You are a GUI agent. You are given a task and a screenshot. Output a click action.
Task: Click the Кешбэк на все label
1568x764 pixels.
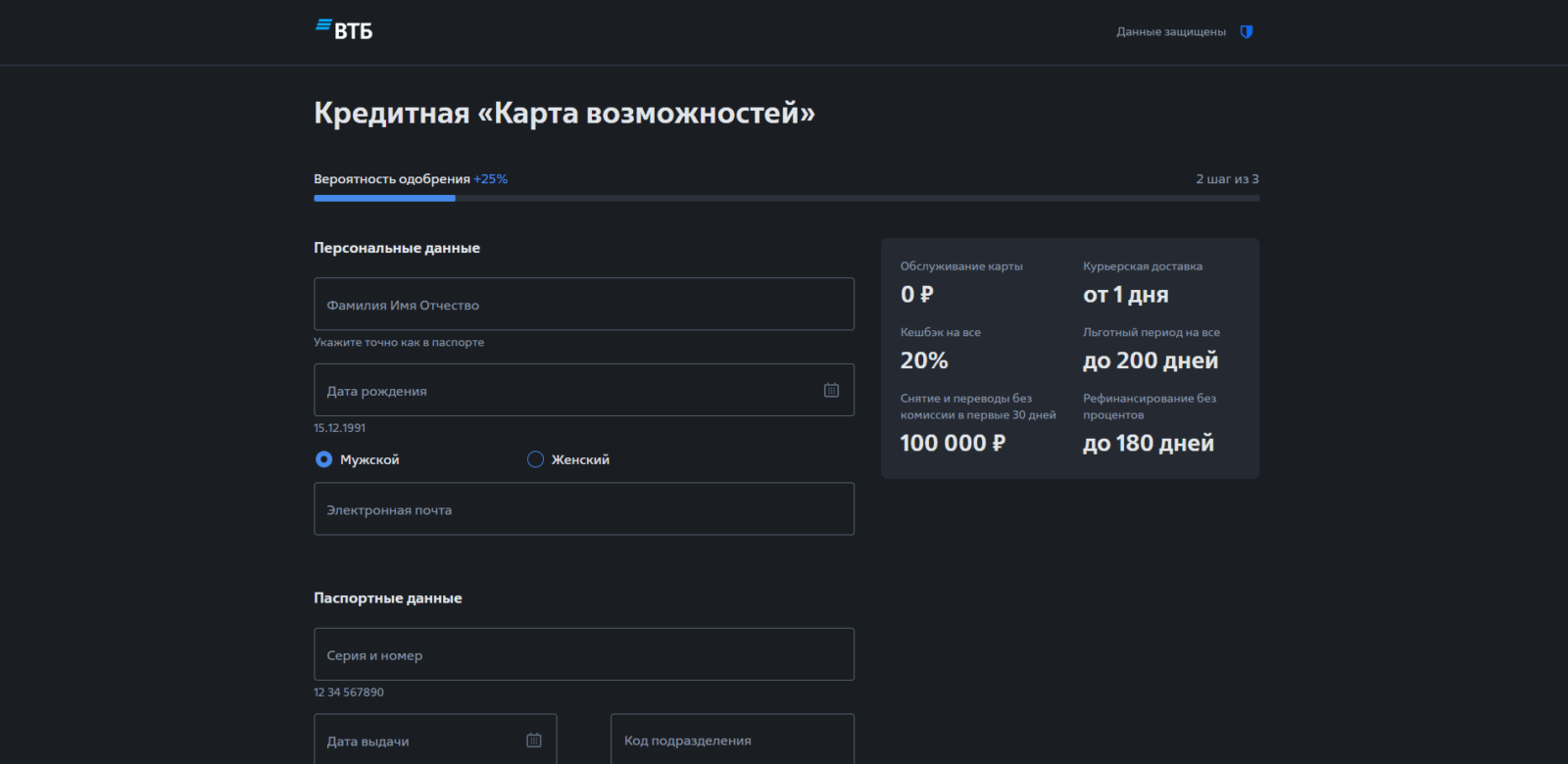tap(941, 332)
